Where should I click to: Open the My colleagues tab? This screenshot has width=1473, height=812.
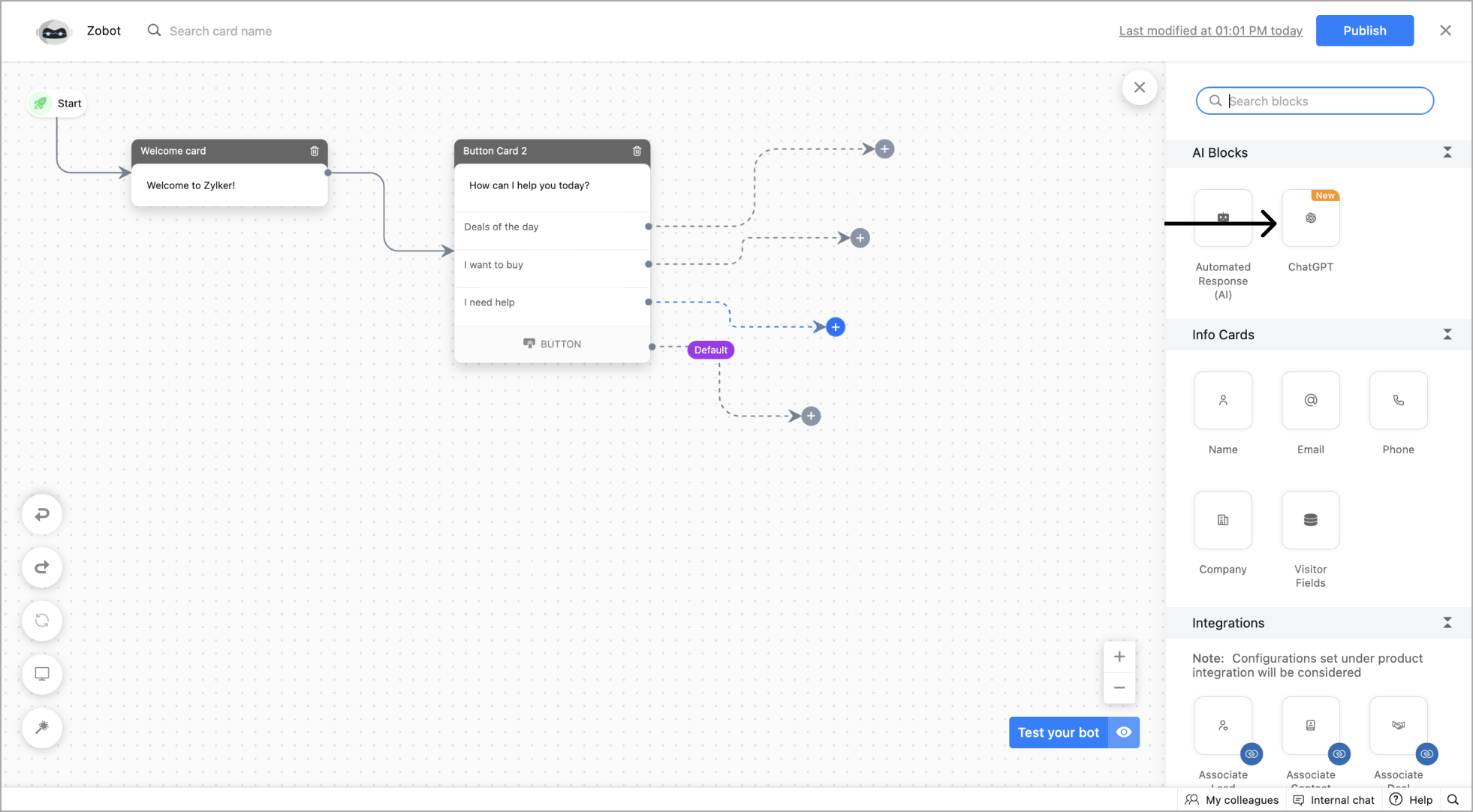1232,800
